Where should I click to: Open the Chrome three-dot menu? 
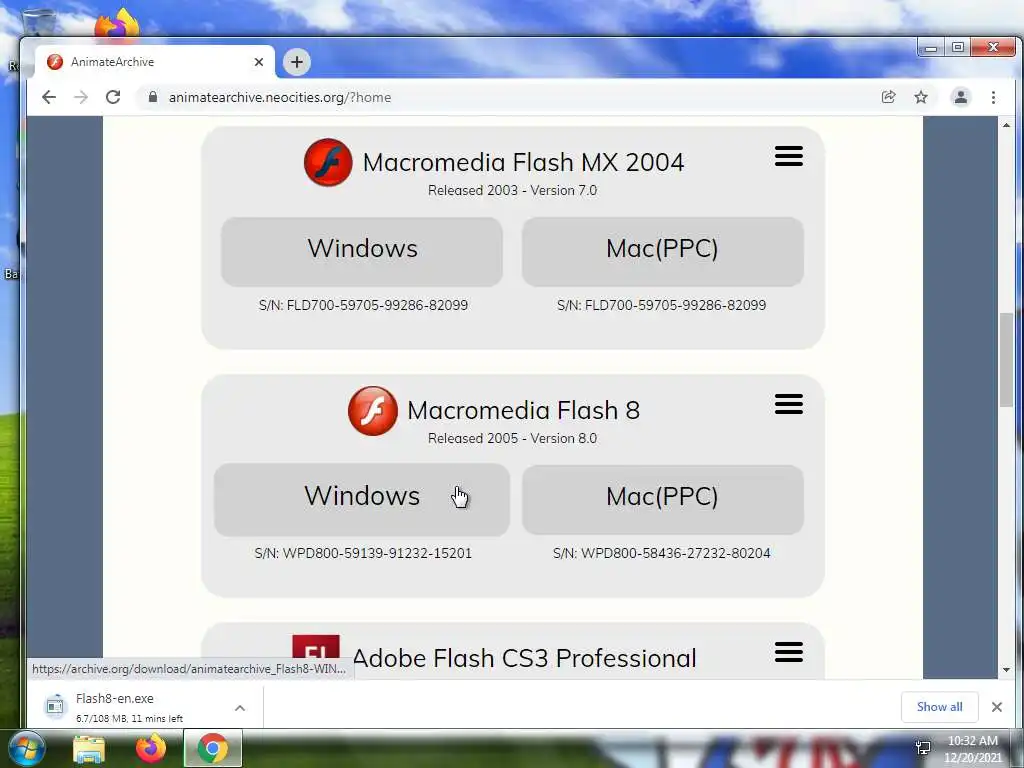993,97
